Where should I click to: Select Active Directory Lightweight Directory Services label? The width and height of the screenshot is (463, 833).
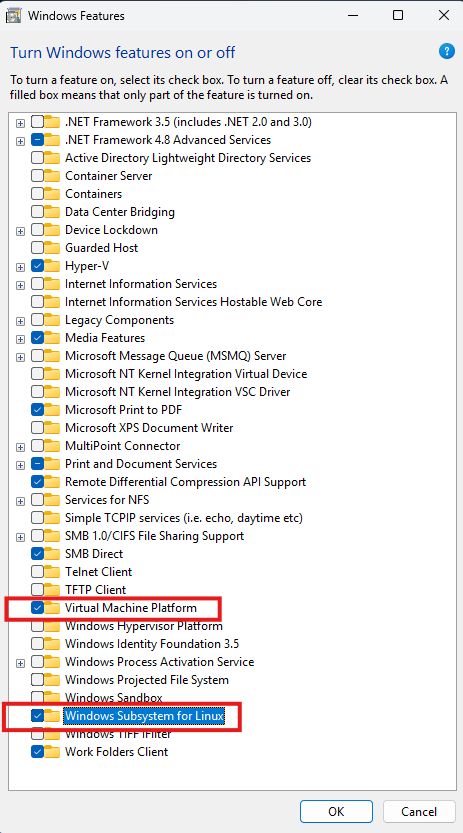pyautogui.click(x=188, y=158)
